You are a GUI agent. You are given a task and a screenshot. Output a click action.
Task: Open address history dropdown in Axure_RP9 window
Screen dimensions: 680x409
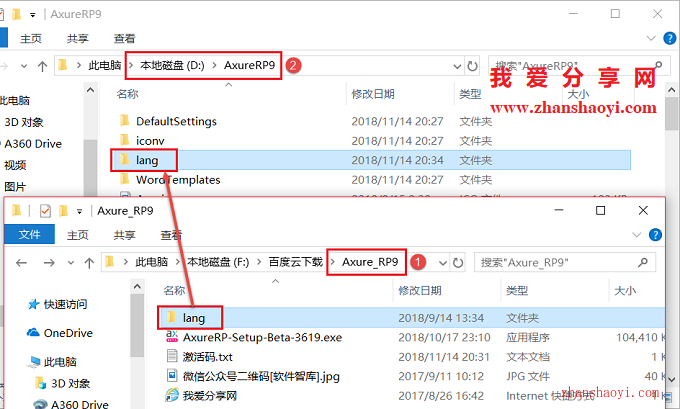pyautogui.click(x=443, y=263)
